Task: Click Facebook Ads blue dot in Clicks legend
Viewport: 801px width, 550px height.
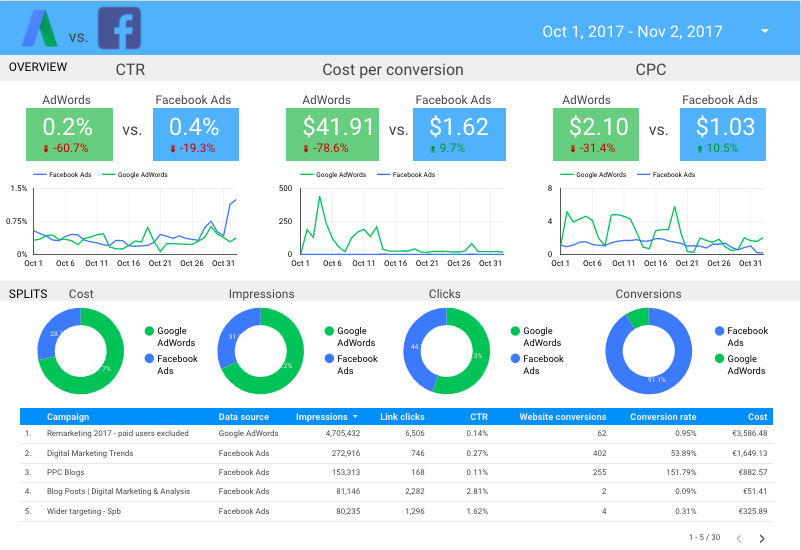Action: click(515, 358)
